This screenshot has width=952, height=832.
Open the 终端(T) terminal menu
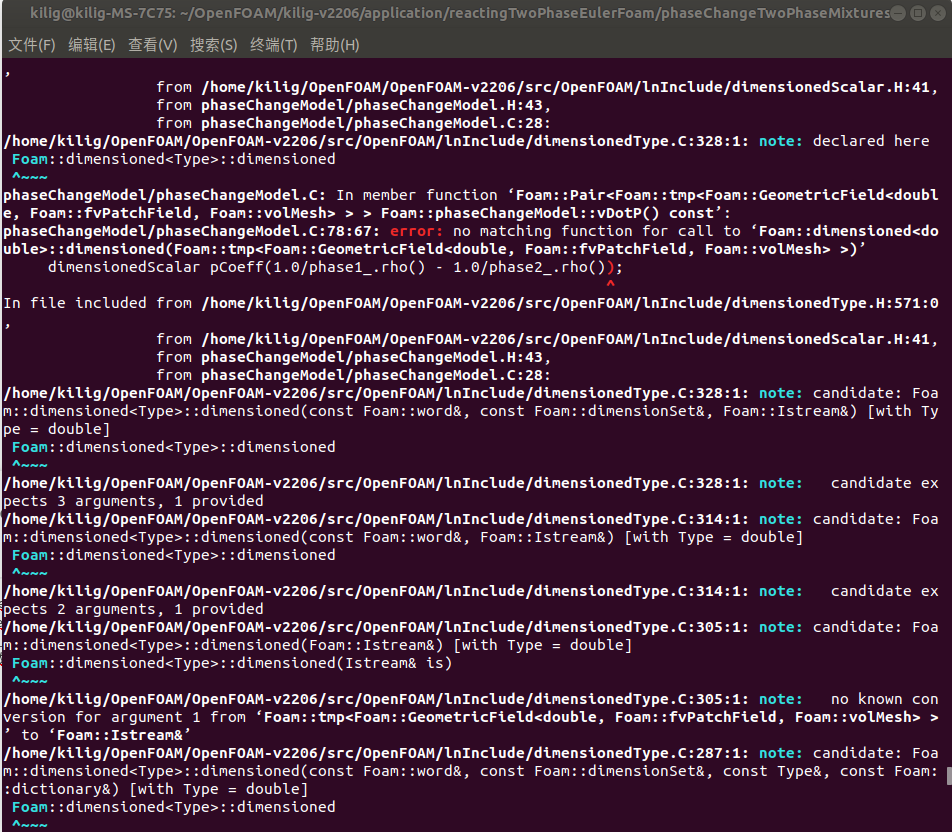pyautogui.click(x=273, y=45)
